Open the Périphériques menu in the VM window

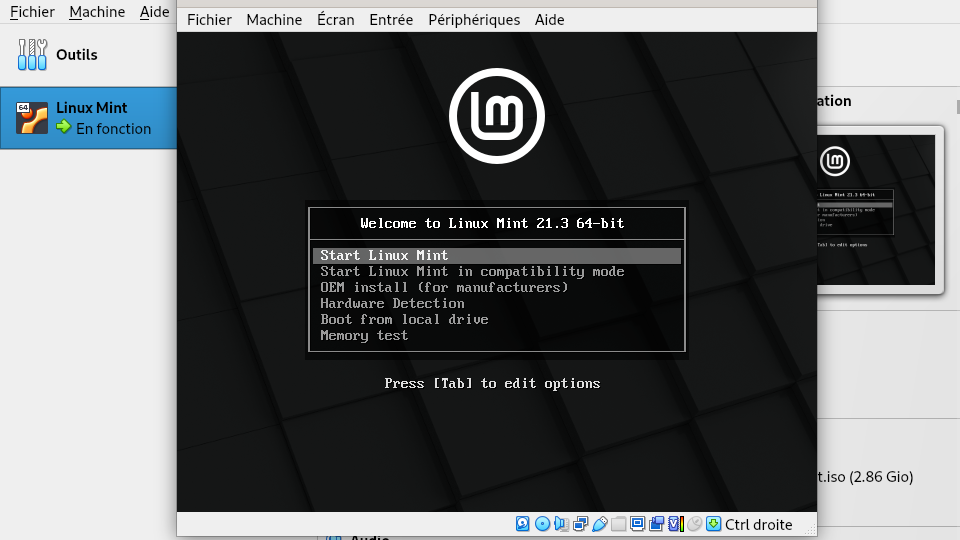click(x=473, y=20)
